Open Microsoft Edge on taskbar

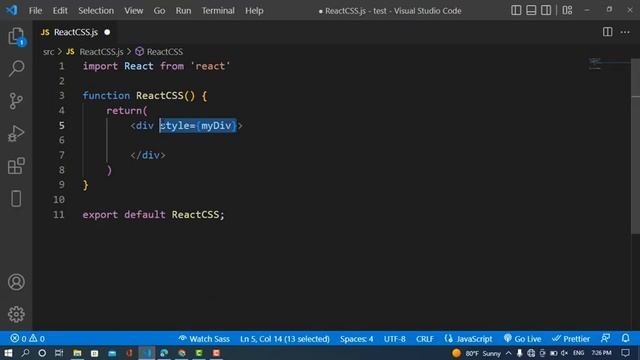(x=164, y=353)
